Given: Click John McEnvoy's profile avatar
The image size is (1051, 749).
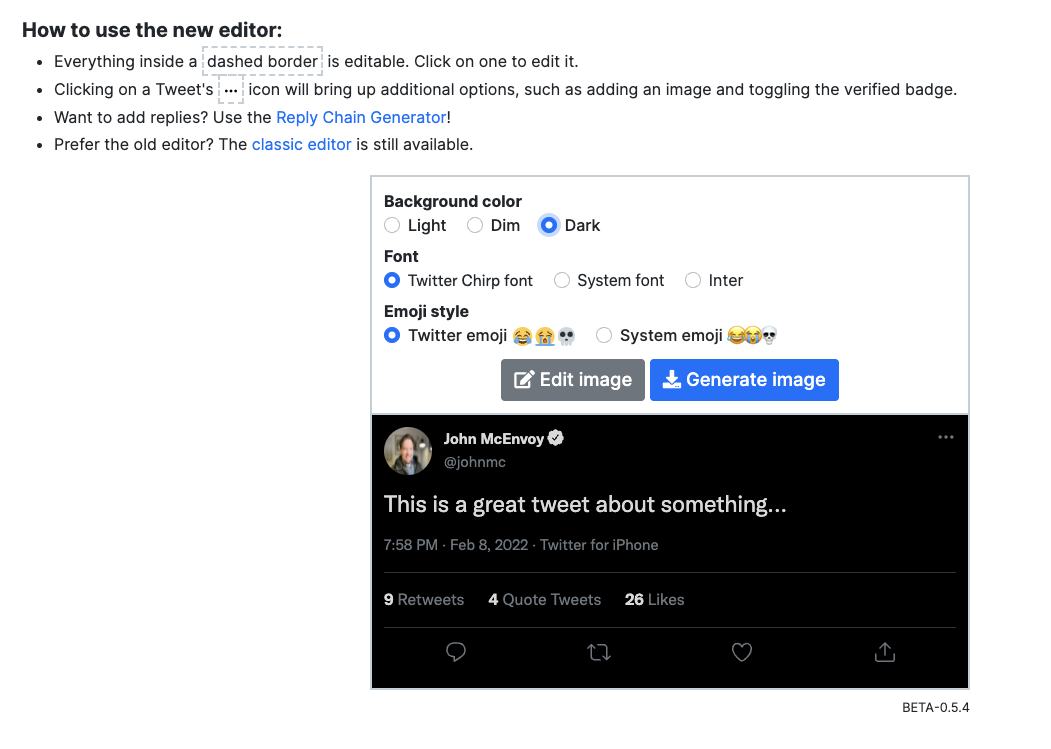Looking at the screenshot, I should [407, 450].
